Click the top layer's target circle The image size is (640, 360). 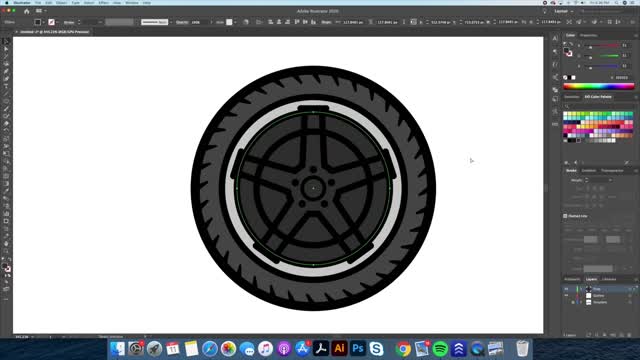tap(630, 289)
